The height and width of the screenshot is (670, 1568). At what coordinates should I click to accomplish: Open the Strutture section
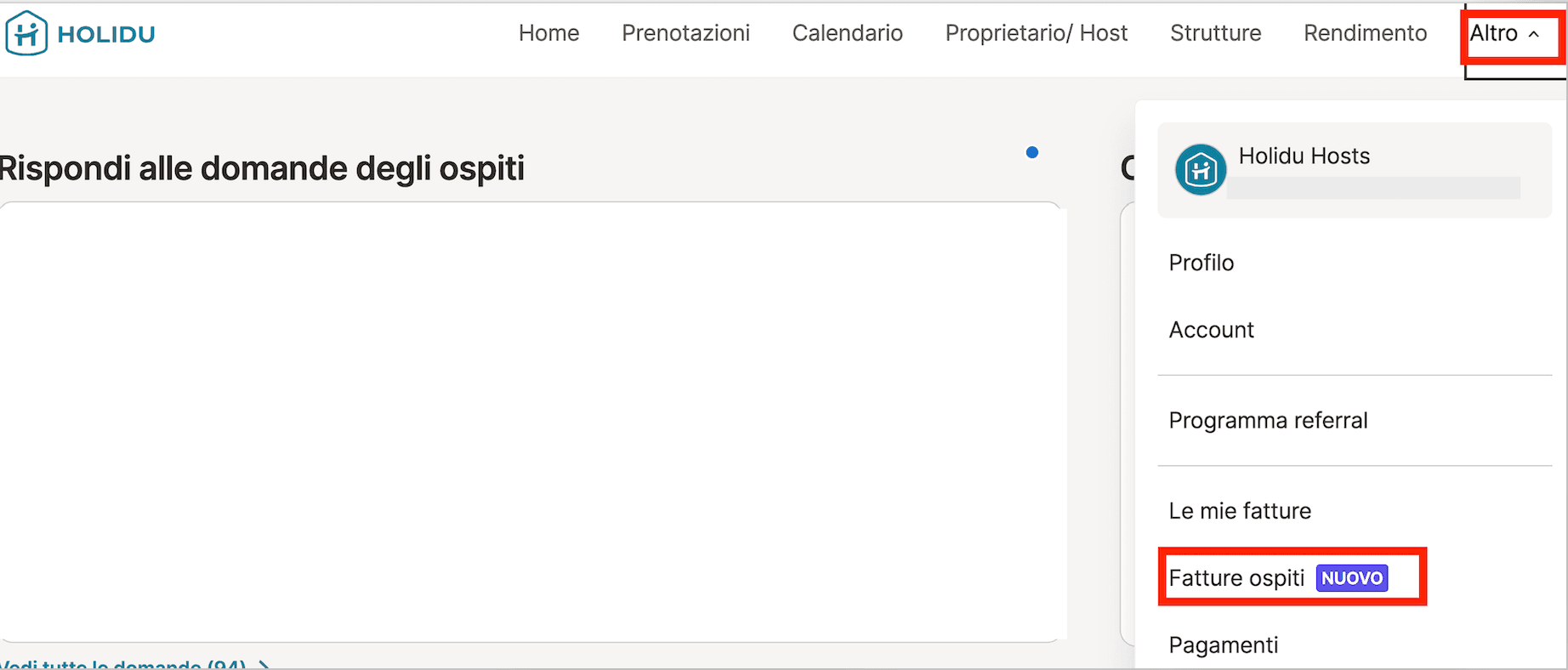pyautogui.click(x=1215, y=33)
